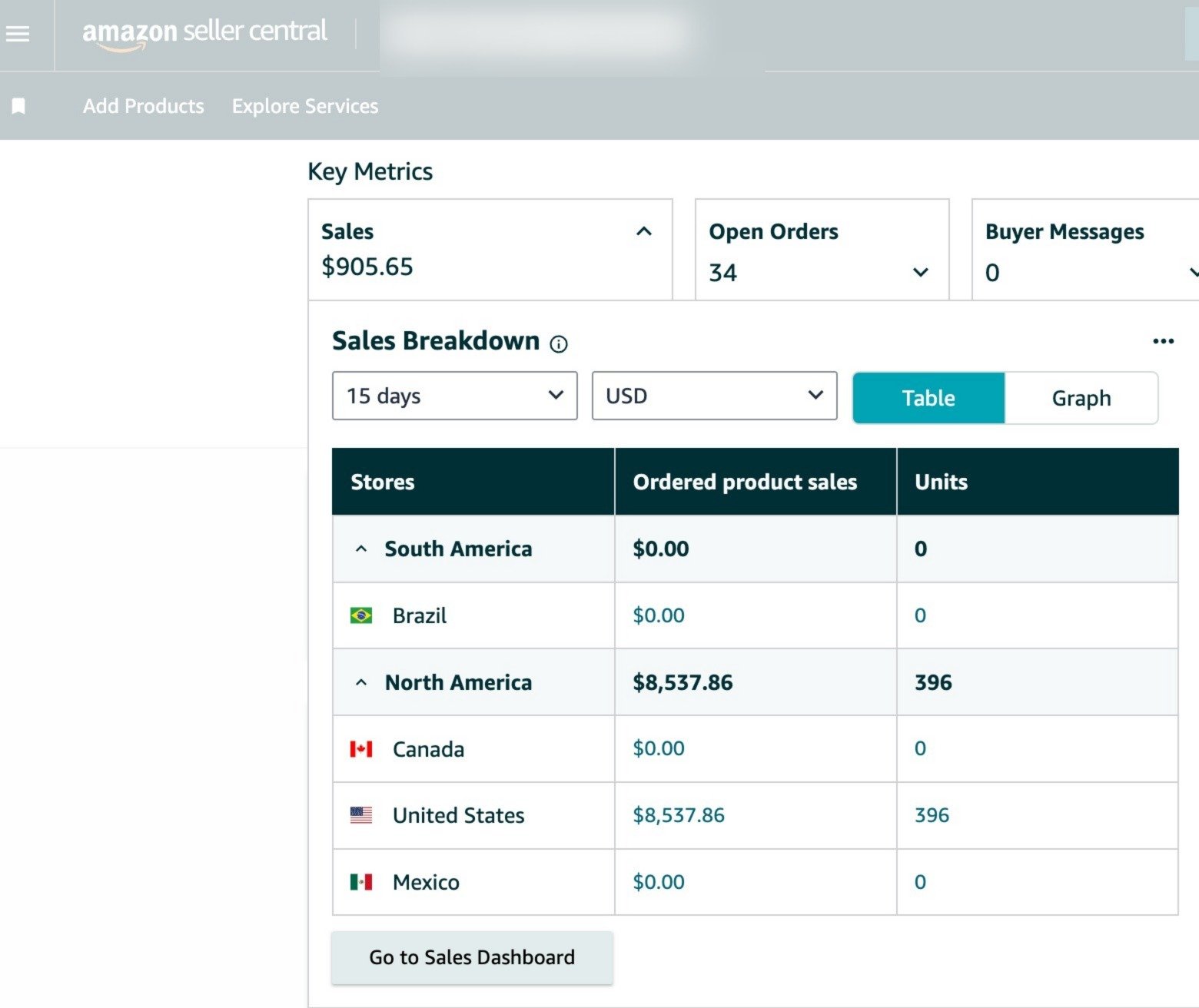
Task: Switch to Table view
Action: (928, 398)
